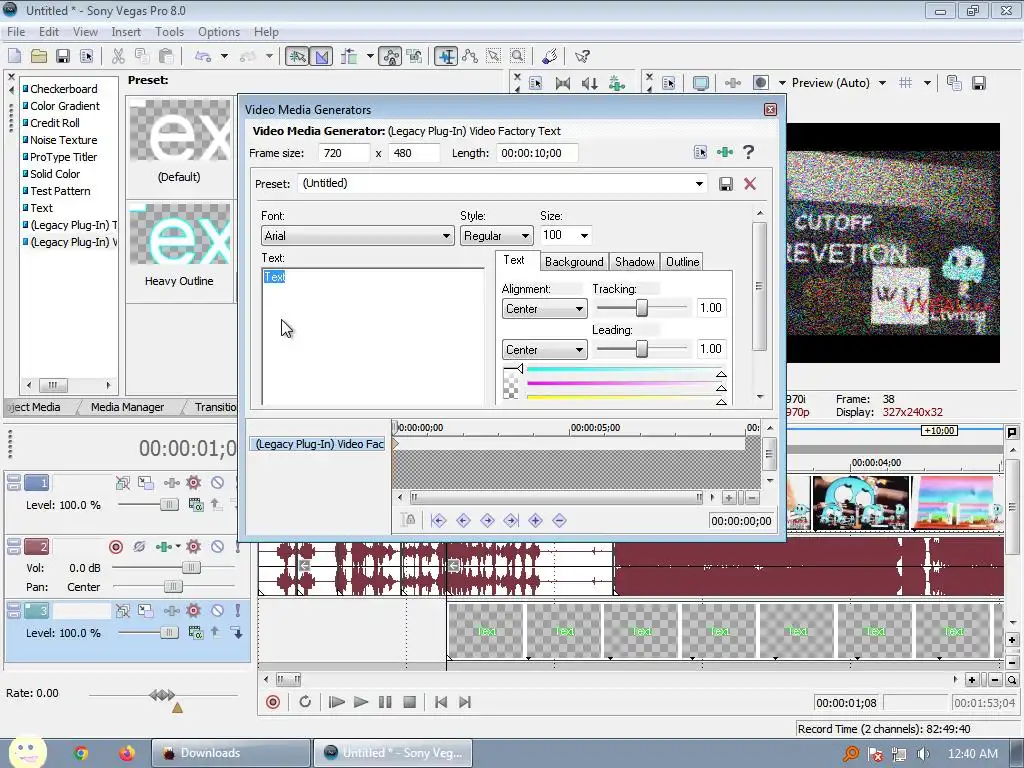This screenshot has width=1024, height=768.
Task: Click the Record button in transport
Action: click(x=273, y=702)
